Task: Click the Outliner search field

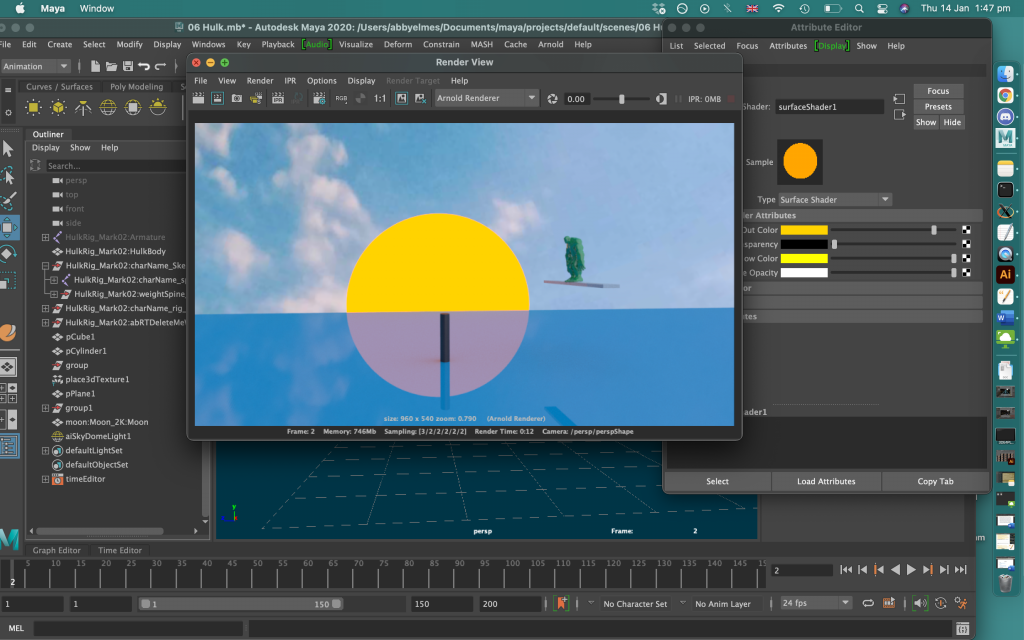Action: click(110, 166)
